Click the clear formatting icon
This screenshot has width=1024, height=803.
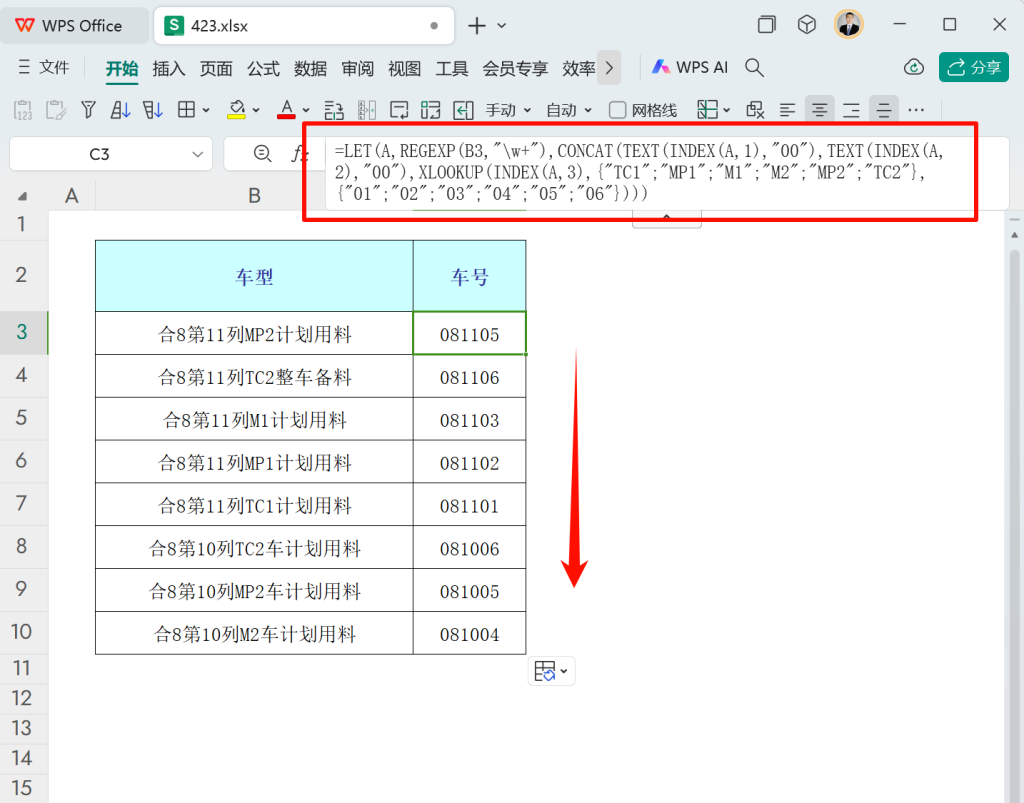click(x=756, y=110)
